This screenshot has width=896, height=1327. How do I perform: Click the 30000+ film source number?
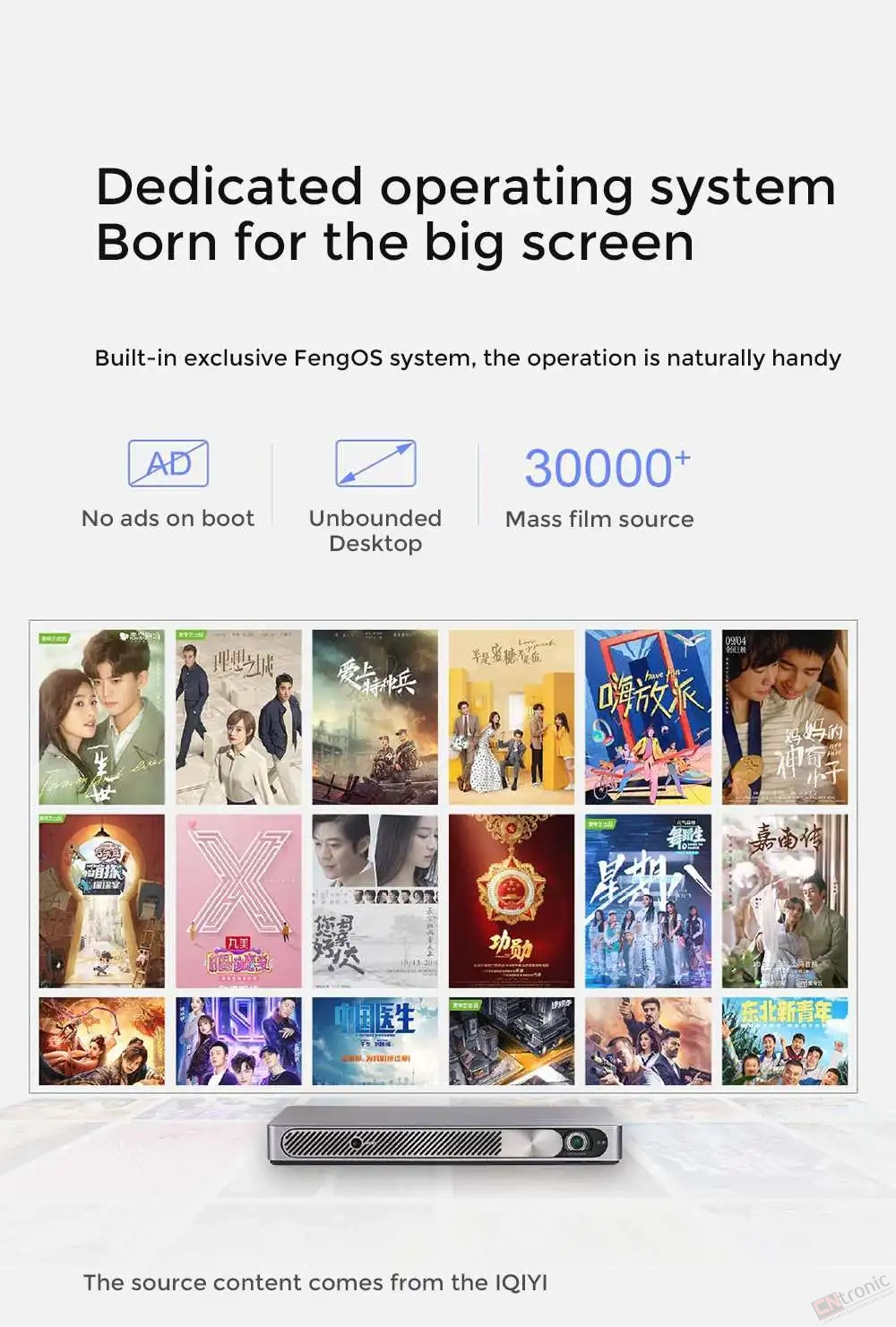[607, 468]
